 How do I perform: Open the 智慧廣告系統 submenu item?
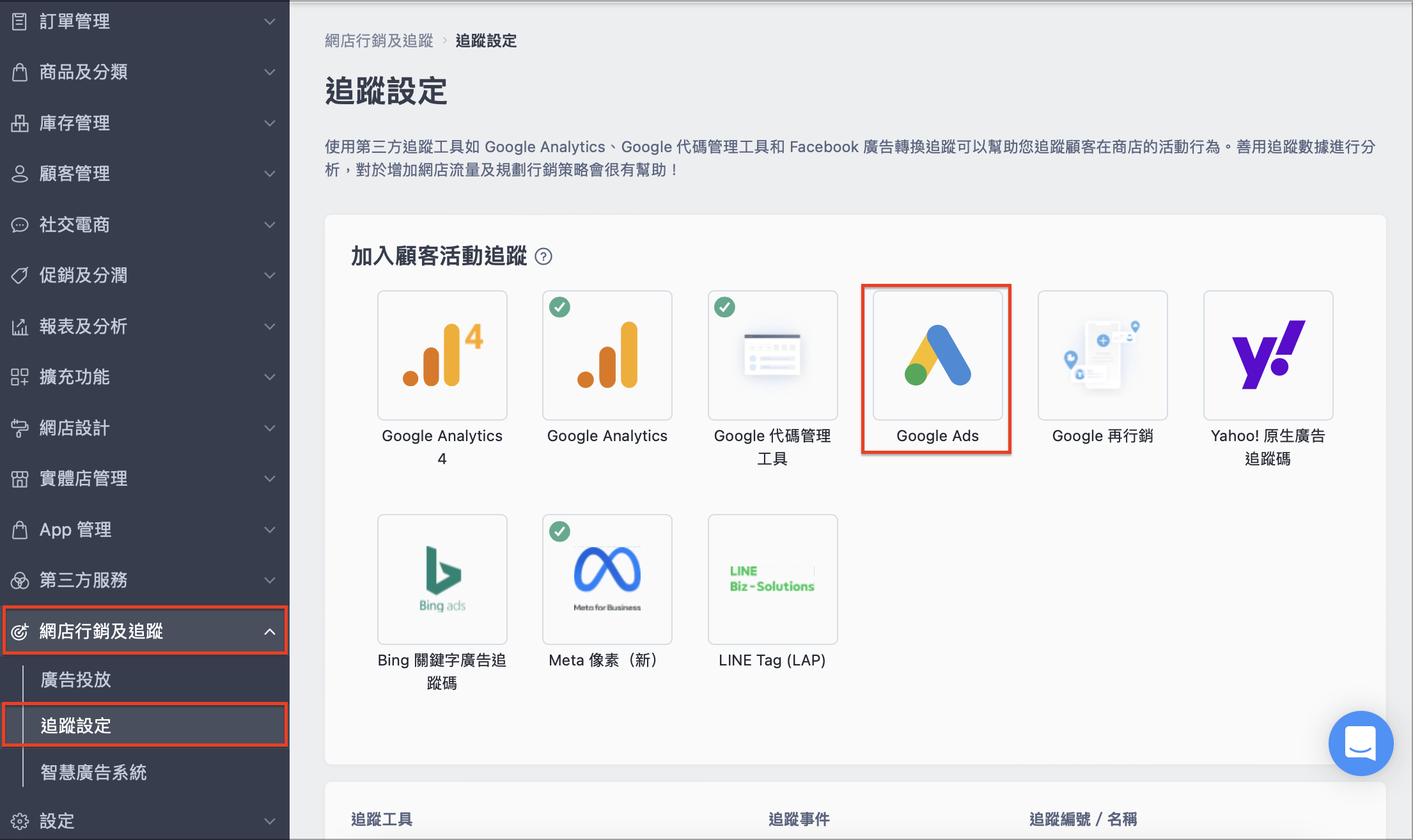(x=94, y=772)
